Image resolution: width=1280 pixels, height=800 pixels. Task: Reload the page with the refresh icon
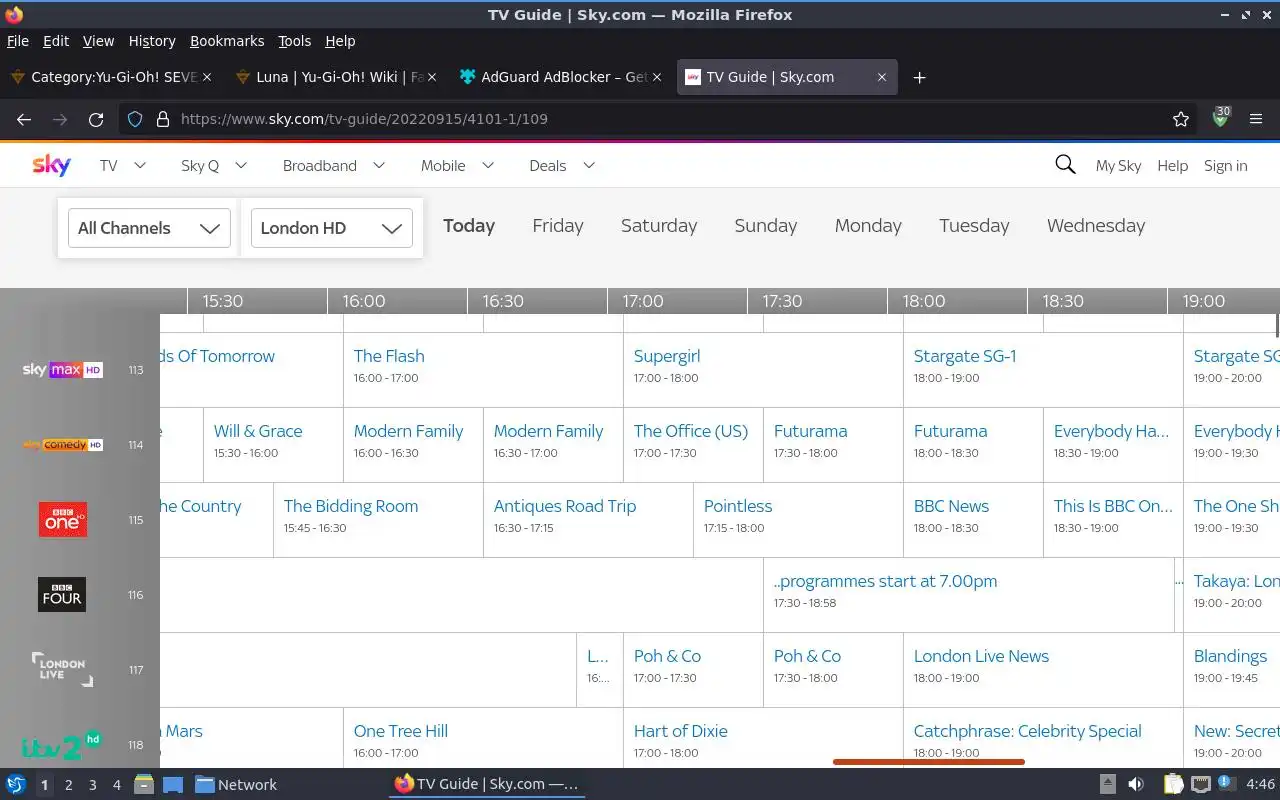tap(96, 119)
